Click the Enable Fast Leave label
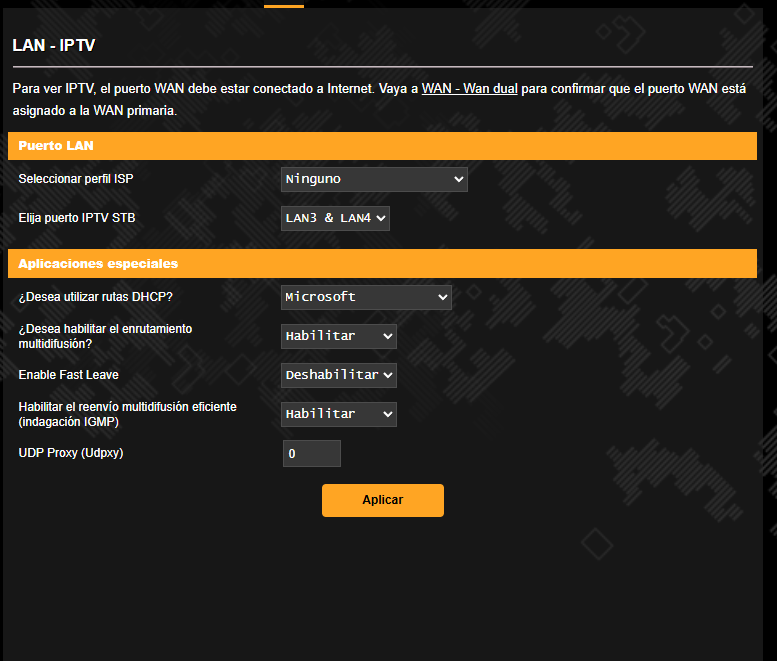Image resolution: width=777 pixels, height=661 pixels. [68, 375]
